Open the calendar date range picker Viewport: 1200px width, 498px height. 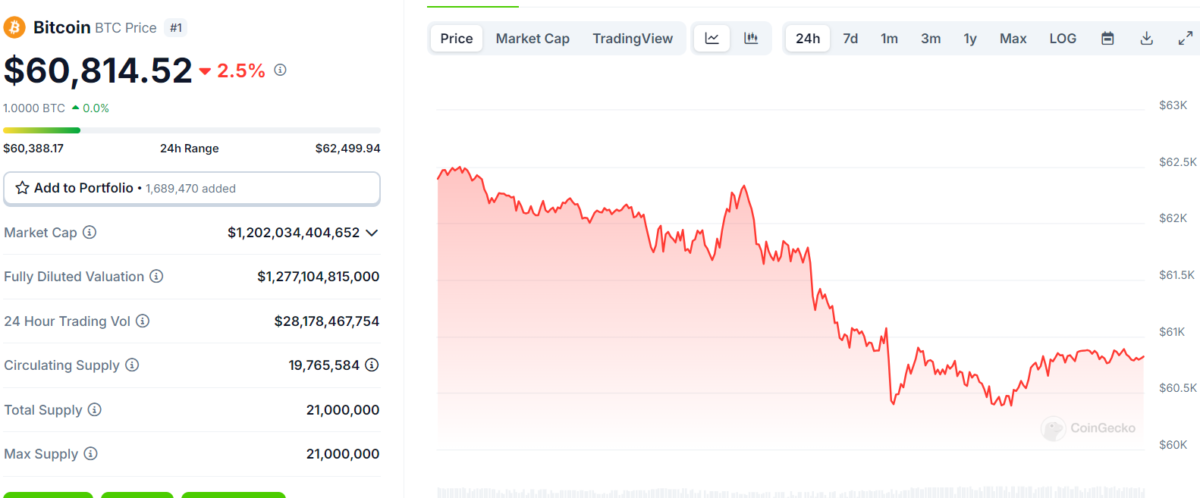1108,39
